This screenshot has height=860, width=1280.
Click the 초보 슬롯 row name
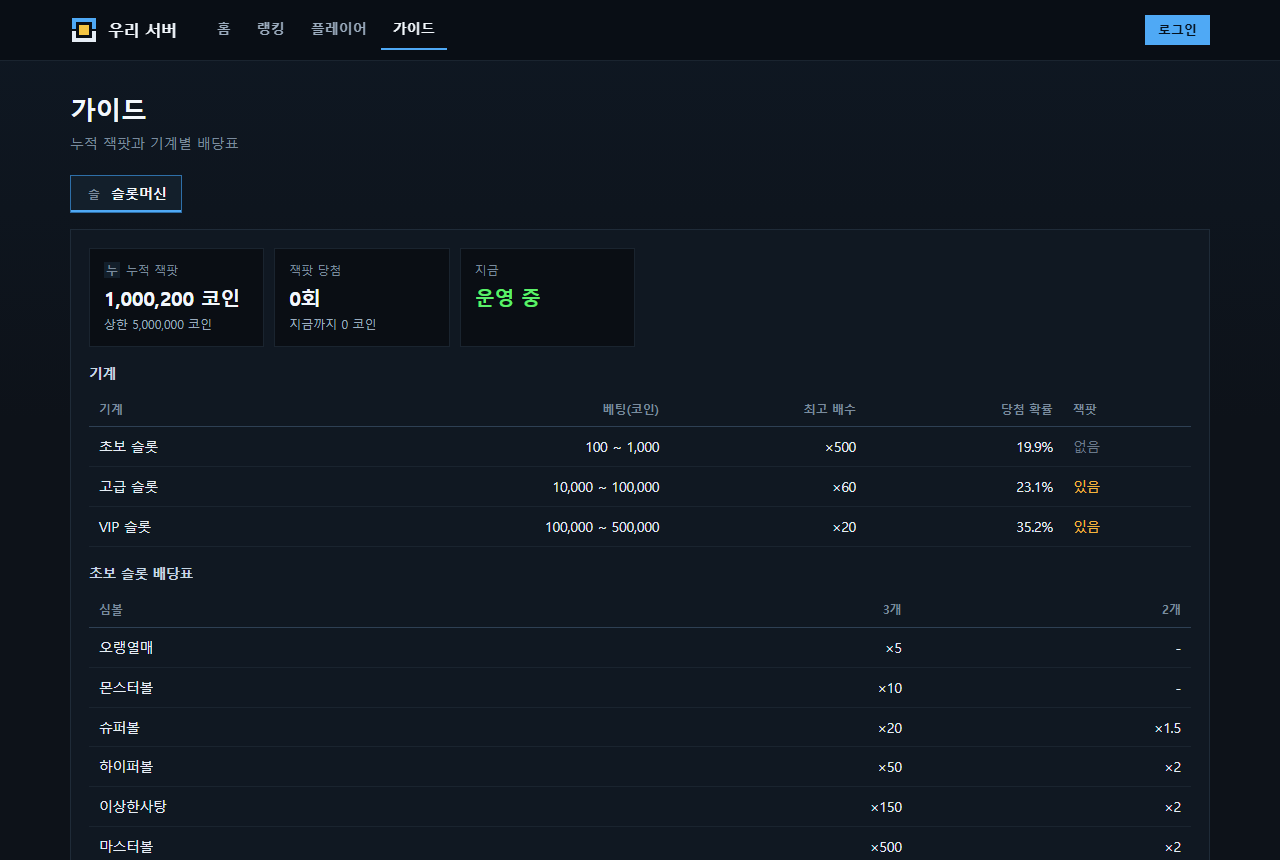point(129,447)
